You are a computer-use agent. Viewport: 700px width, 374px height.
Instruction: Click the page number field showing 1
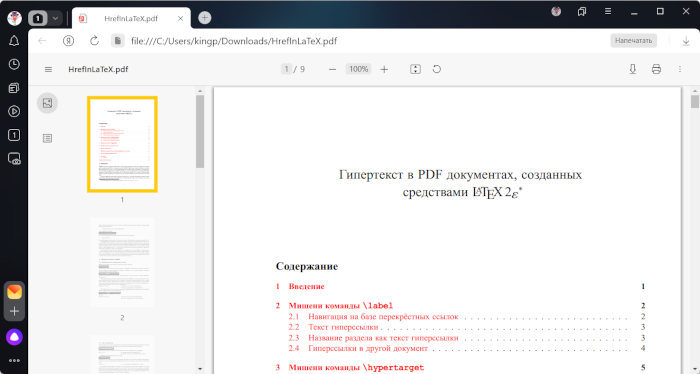[x=286, y=69]
